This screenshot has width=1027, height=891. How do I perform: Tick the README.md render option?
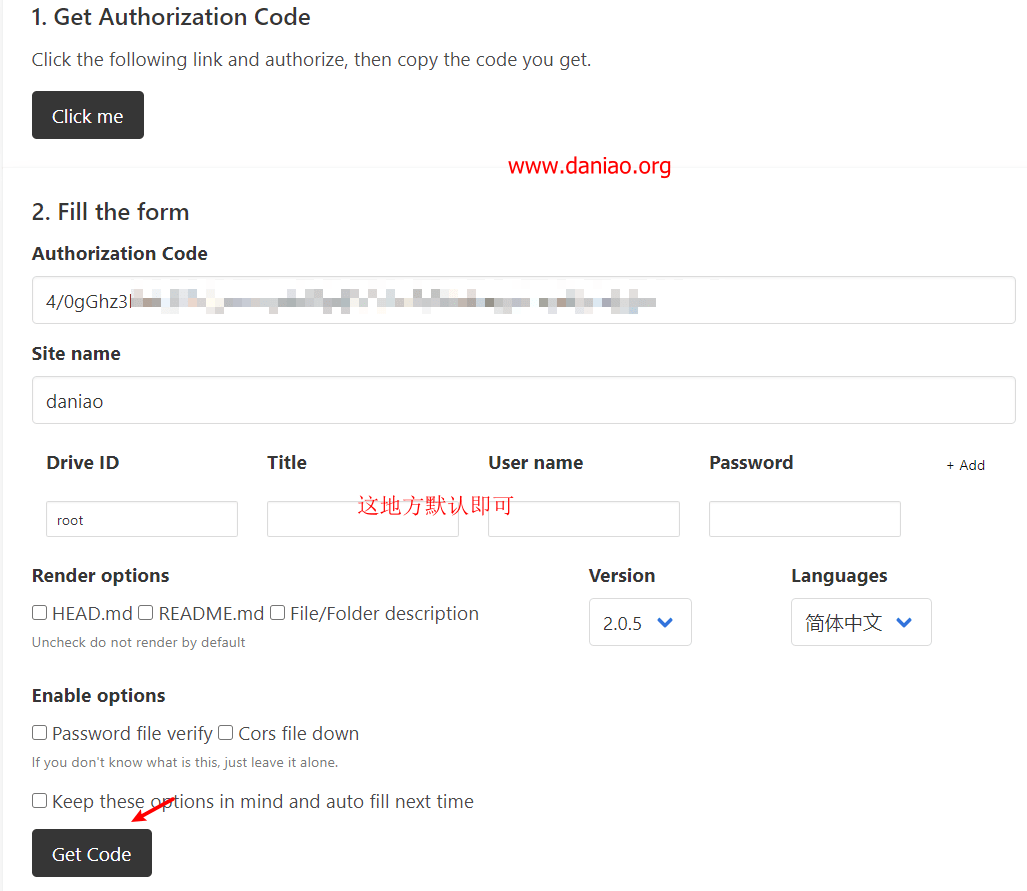click(146, 613)
